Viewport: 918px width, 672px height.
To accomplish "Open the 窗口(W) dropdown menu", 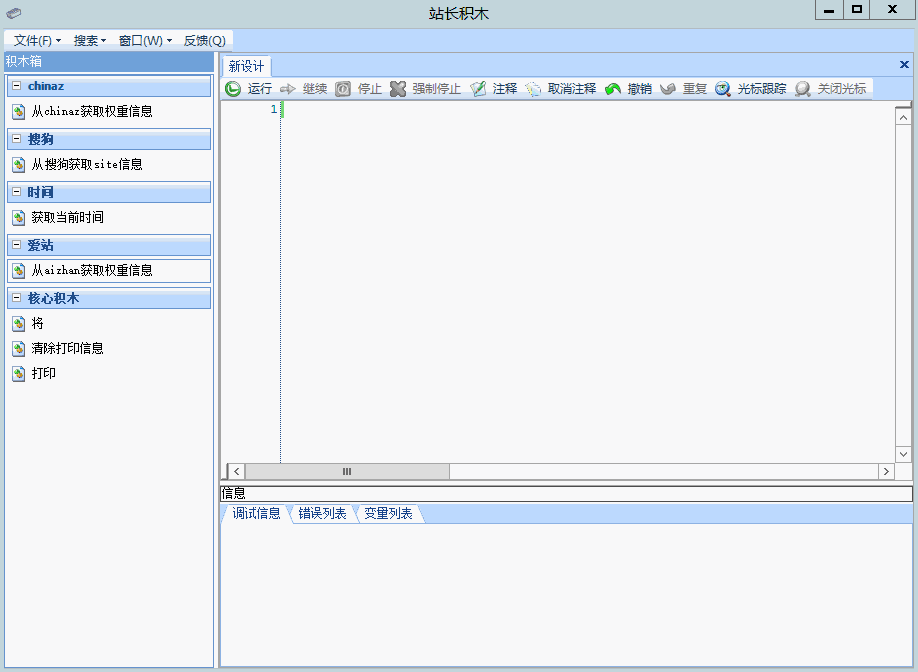I will [145, 41].
